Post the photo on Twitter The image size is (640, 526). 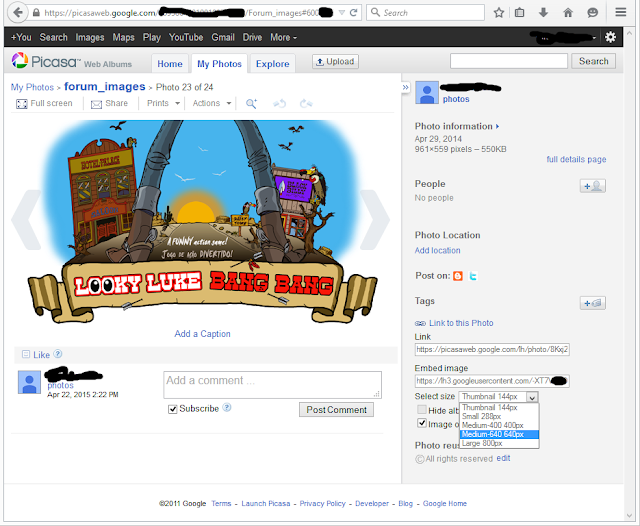(473, 276)
